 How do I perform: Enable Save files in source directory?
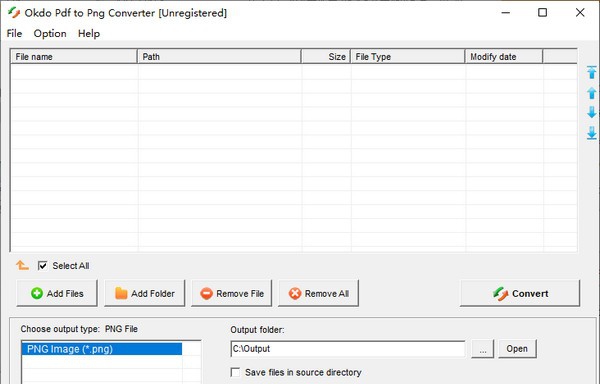click(x=235, y=372)
